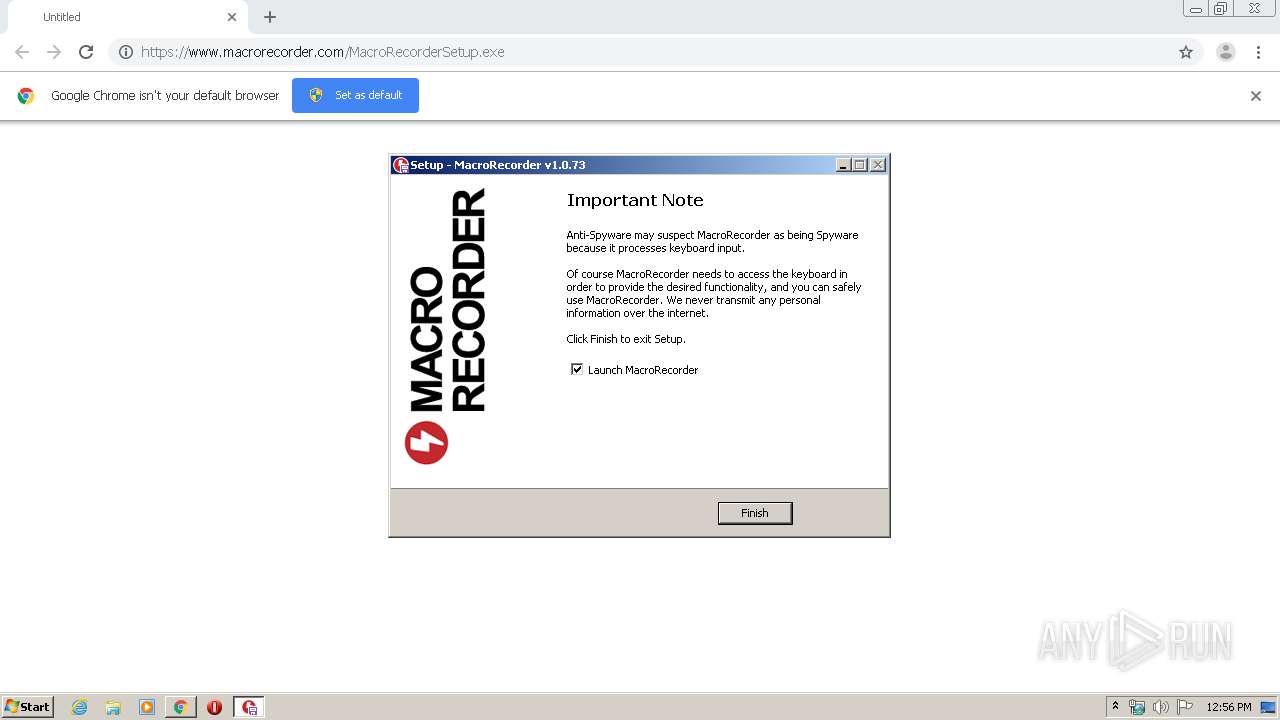
Task: Open Windows Explorer folder in taskbar
Action: tap(113, 707)
